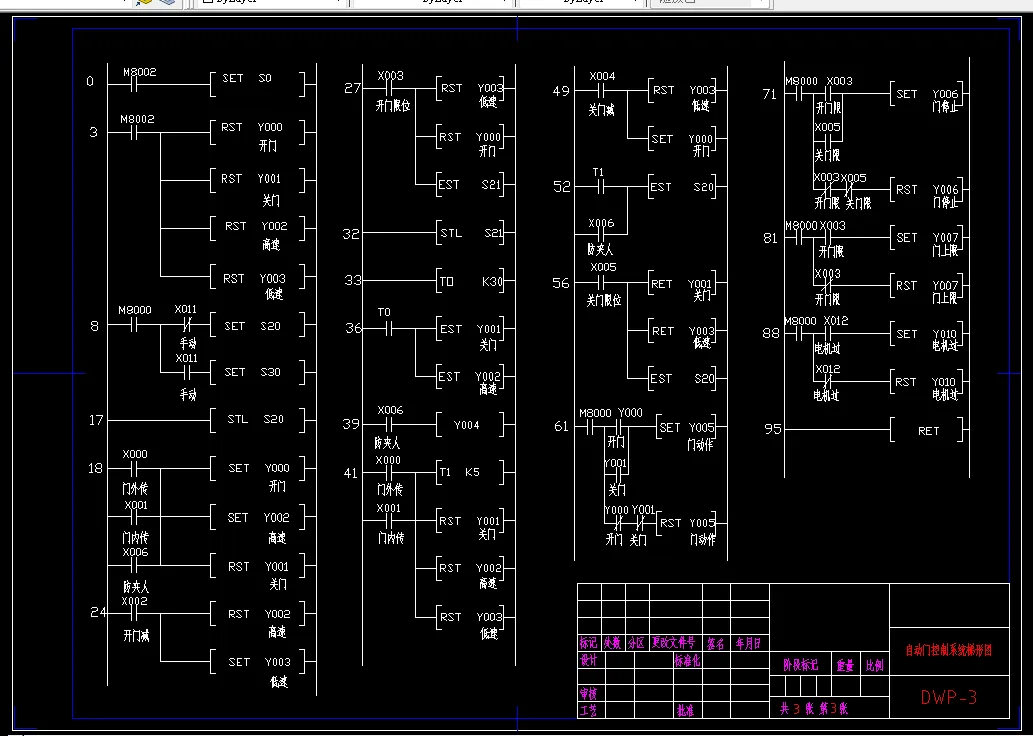Click the SET Y006 instruction
The height and width of the screenshot is (736, 1033).
[x=928, y=94]
